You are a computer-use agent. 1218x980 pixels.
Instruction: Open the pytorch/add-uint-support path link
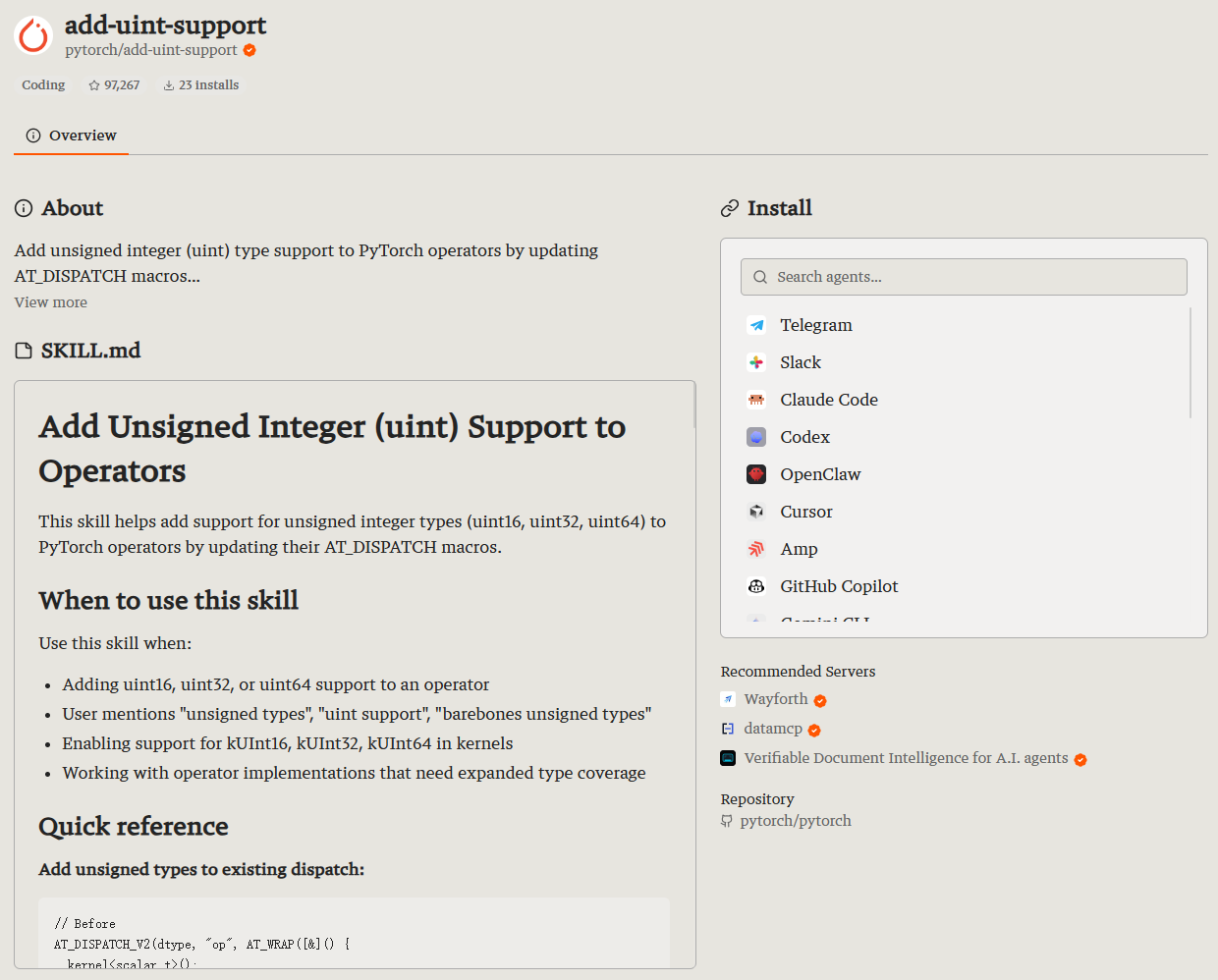pyautogui.click(x=151, y=50)
